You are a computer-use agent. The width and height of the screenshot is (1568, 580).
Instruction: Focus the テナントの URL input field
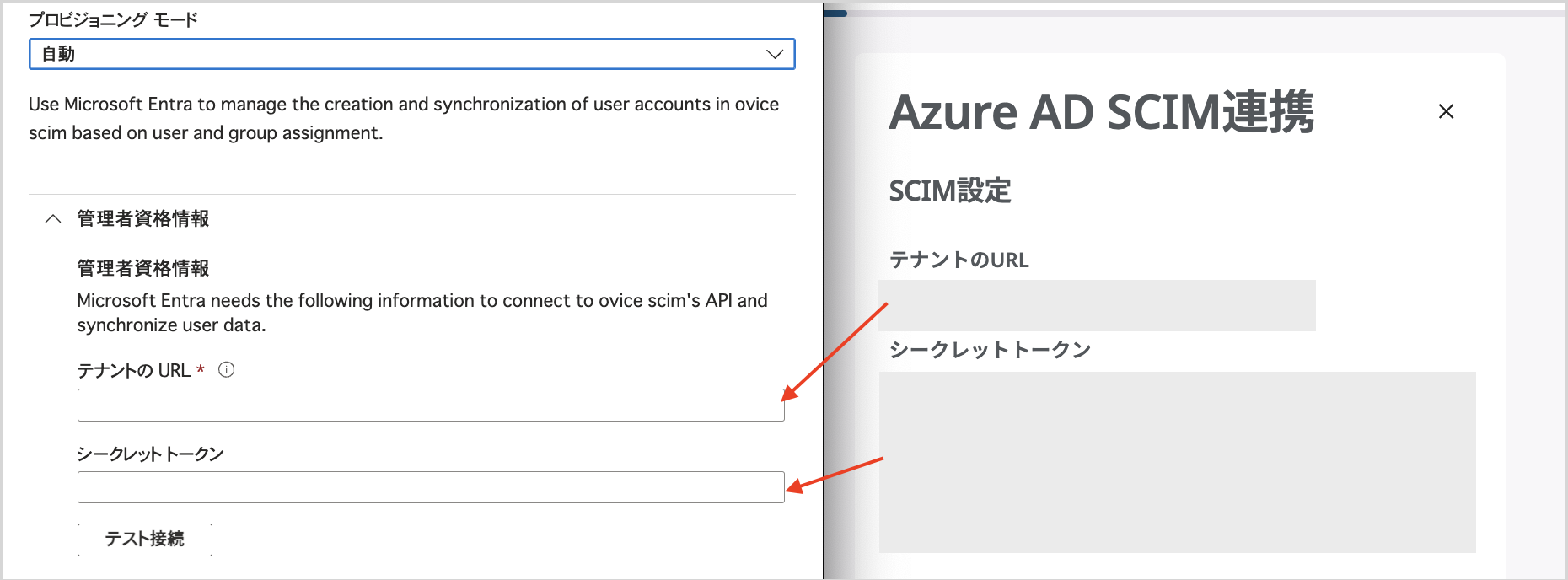tap(431, 405)
